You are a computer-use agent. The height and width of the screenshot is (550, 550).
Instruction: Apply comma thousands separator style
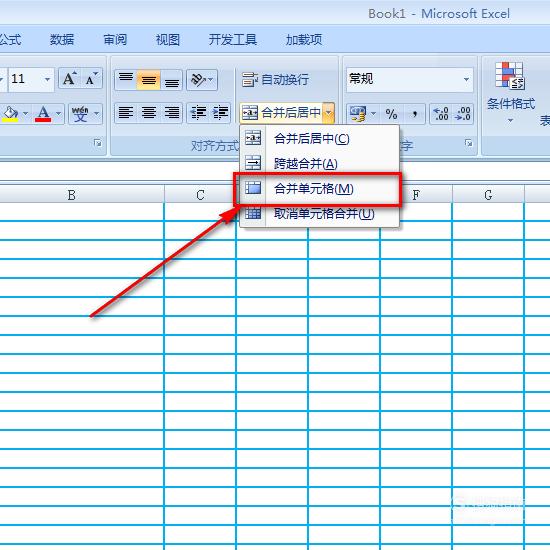click(414, 114)
